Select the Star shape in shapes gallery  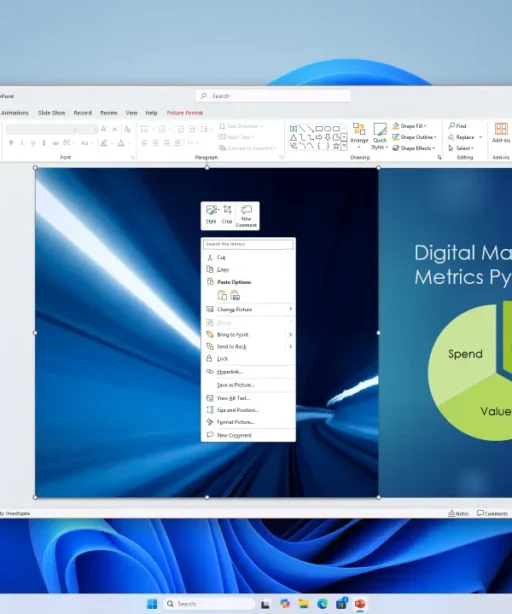[336, 146]
